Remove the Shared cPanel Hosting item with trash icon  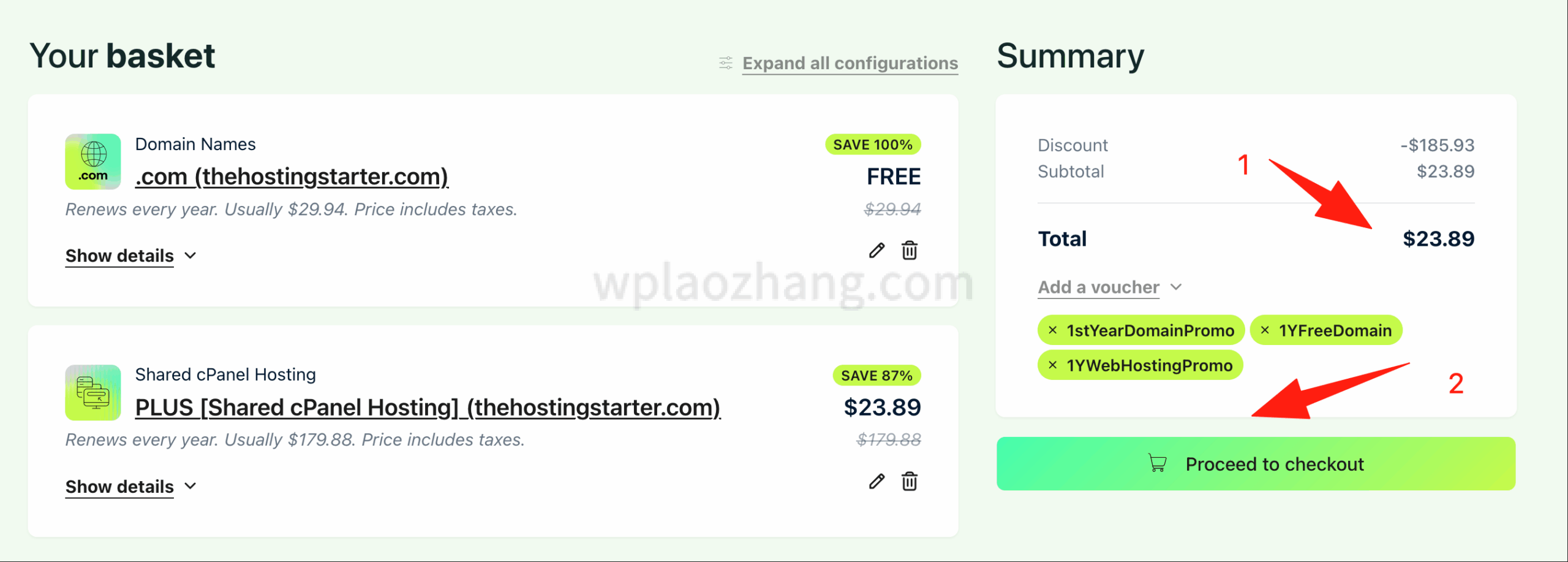point(910,481)
